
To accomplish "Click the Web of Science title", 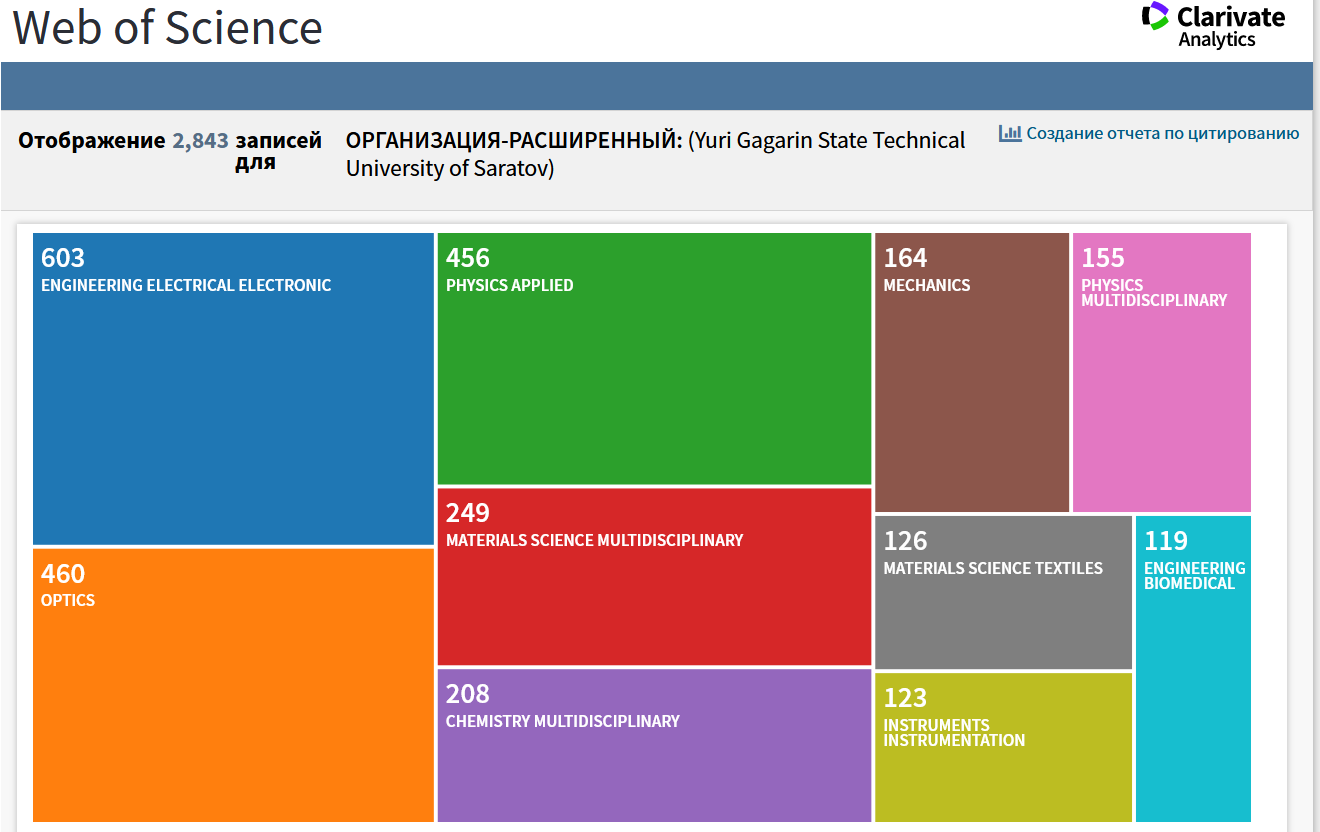I will pyautogui.click(x=168, y=27).
